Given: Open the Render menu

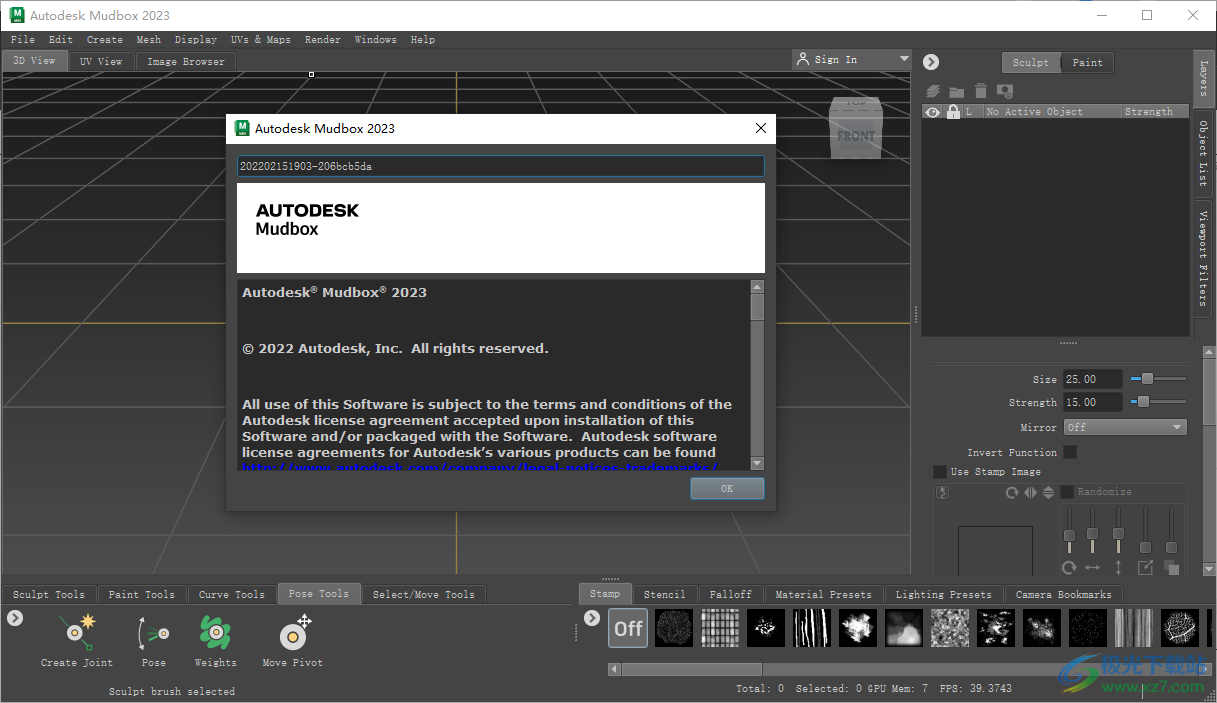Looking at the screenshot, I should 323,40.
